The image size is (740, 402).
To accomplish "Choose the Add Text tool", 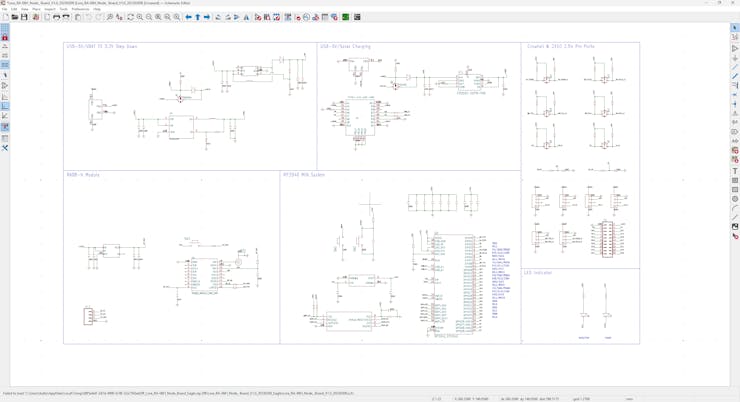I will [735, 171].
